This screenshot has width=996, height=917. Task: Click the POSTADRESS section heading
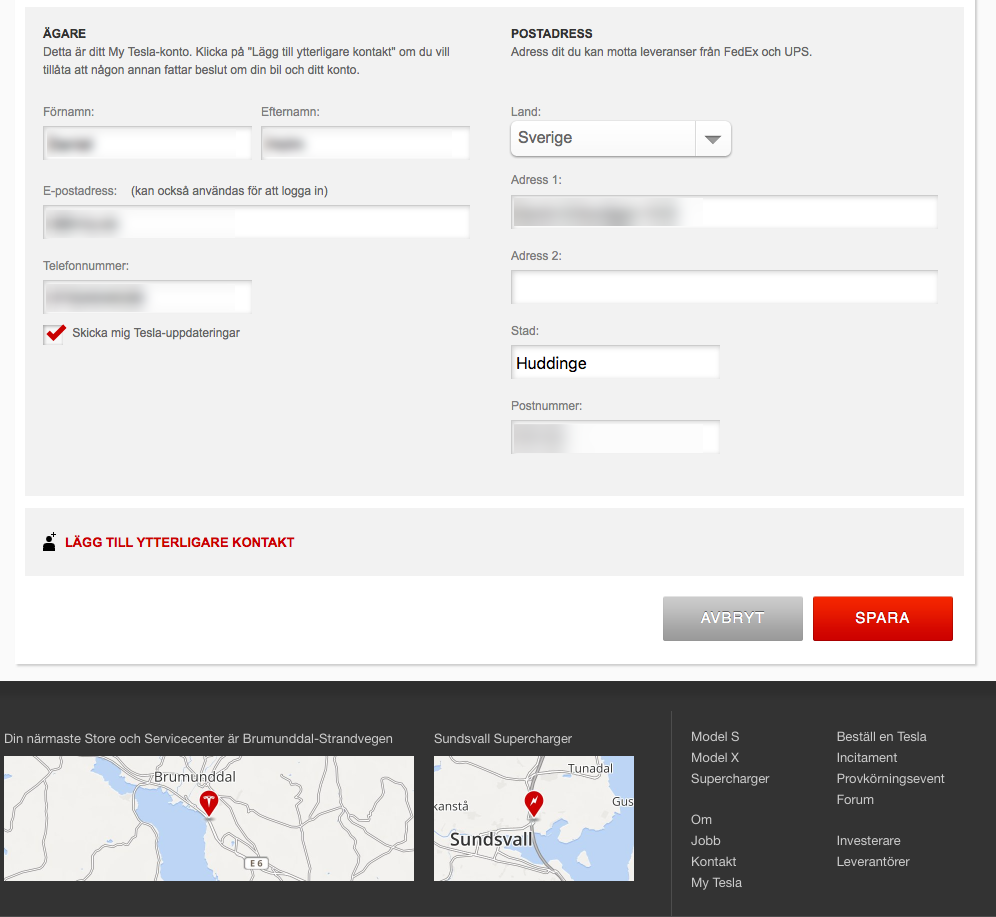551,34
